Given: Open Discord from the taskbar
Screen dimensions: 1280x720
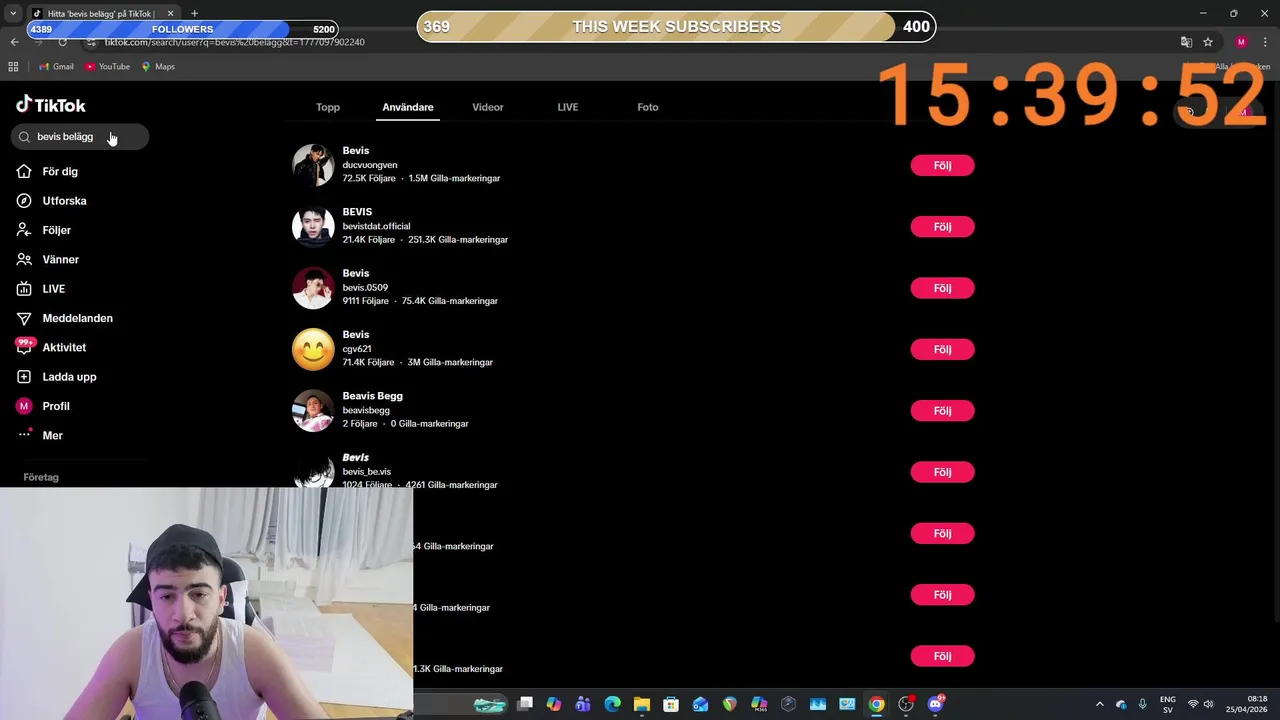Looking at the screenshot, I should pos(936,704).
